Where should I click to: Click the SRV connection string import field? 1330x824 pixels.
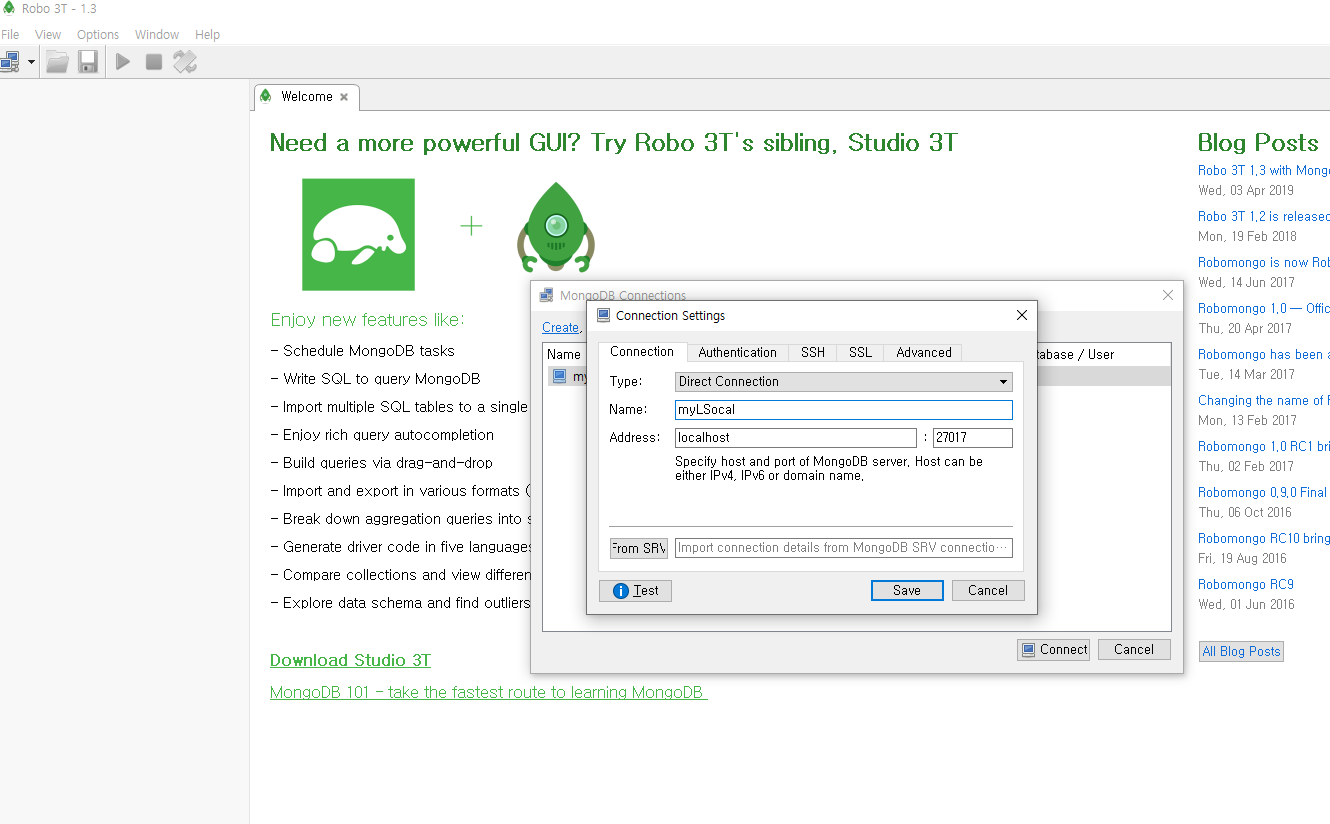[x=844, y=548]
